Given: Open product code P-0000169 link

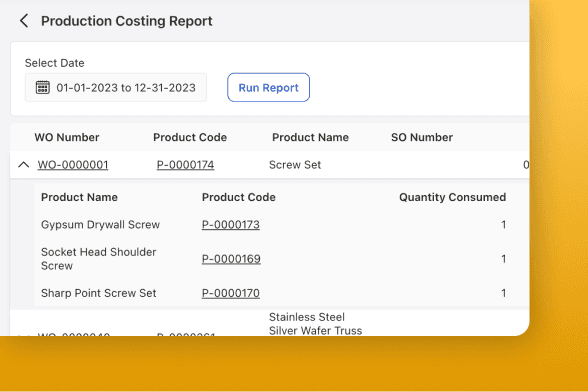Looking at the screenshot, I should click(231, 259).
